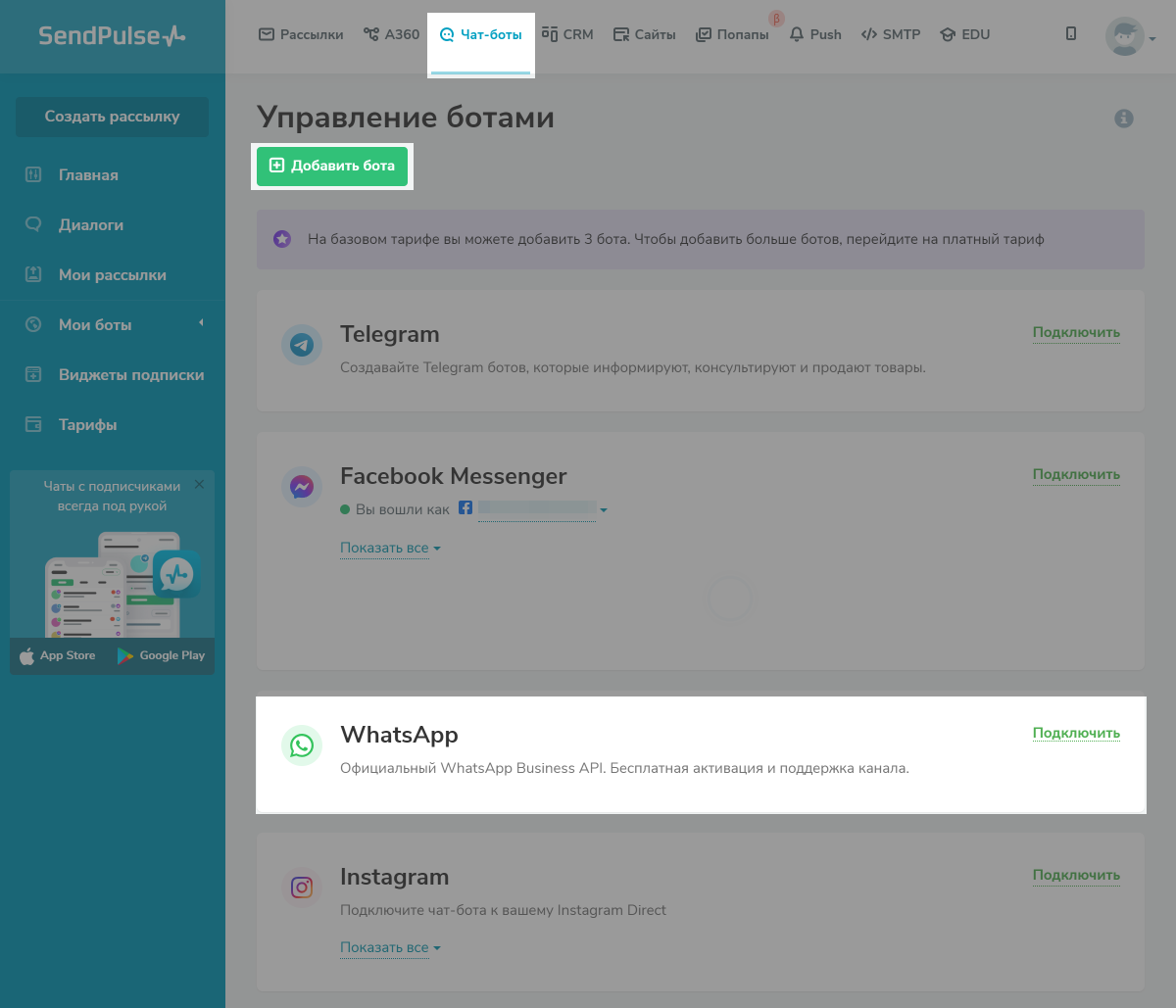Image resolution: width=1176 pixels, height=1008 pixels.
Task: Click the Facebook Messenger heading text
Action: (x=454, y=476)
